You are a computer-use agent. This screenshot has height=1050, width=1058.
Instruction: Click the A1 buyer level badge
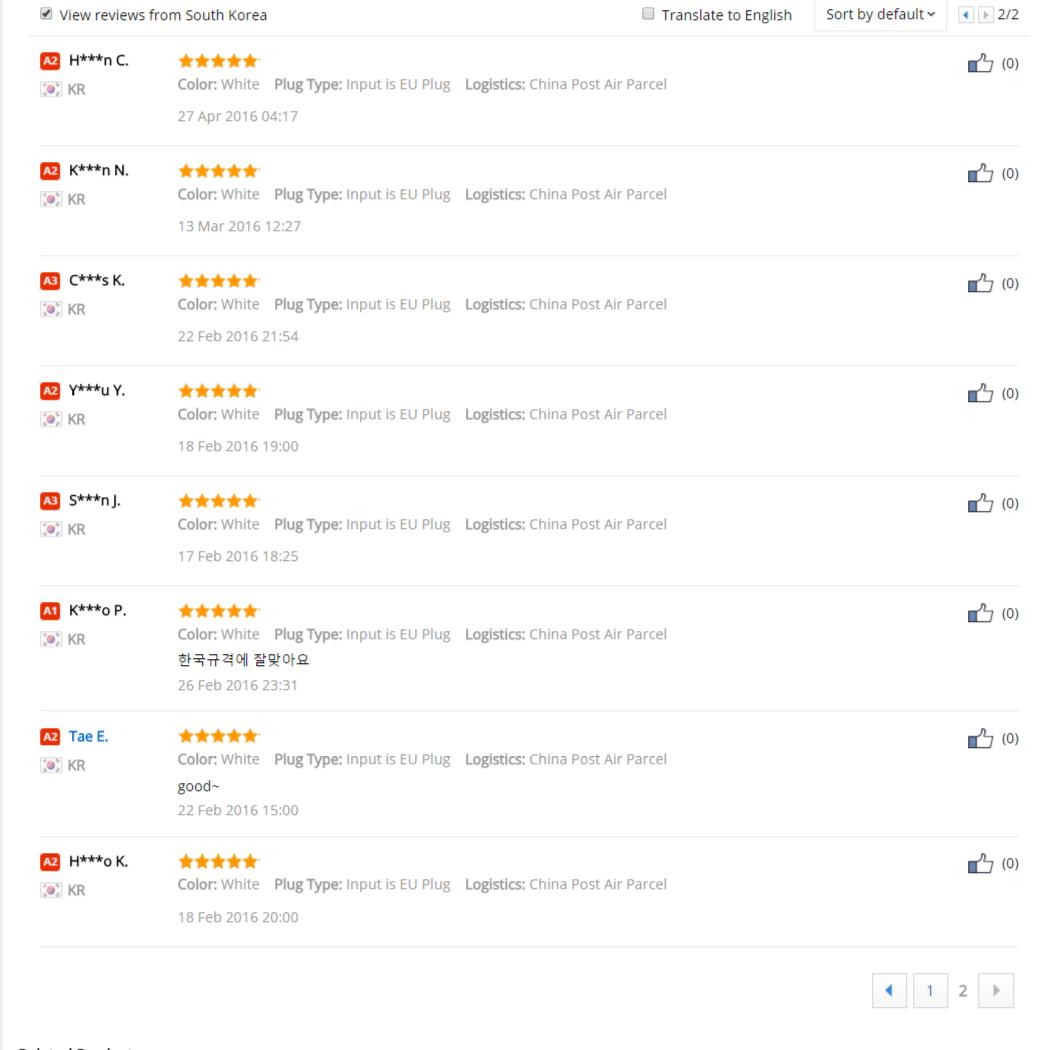pyautogui.click(x=51, y=611)
